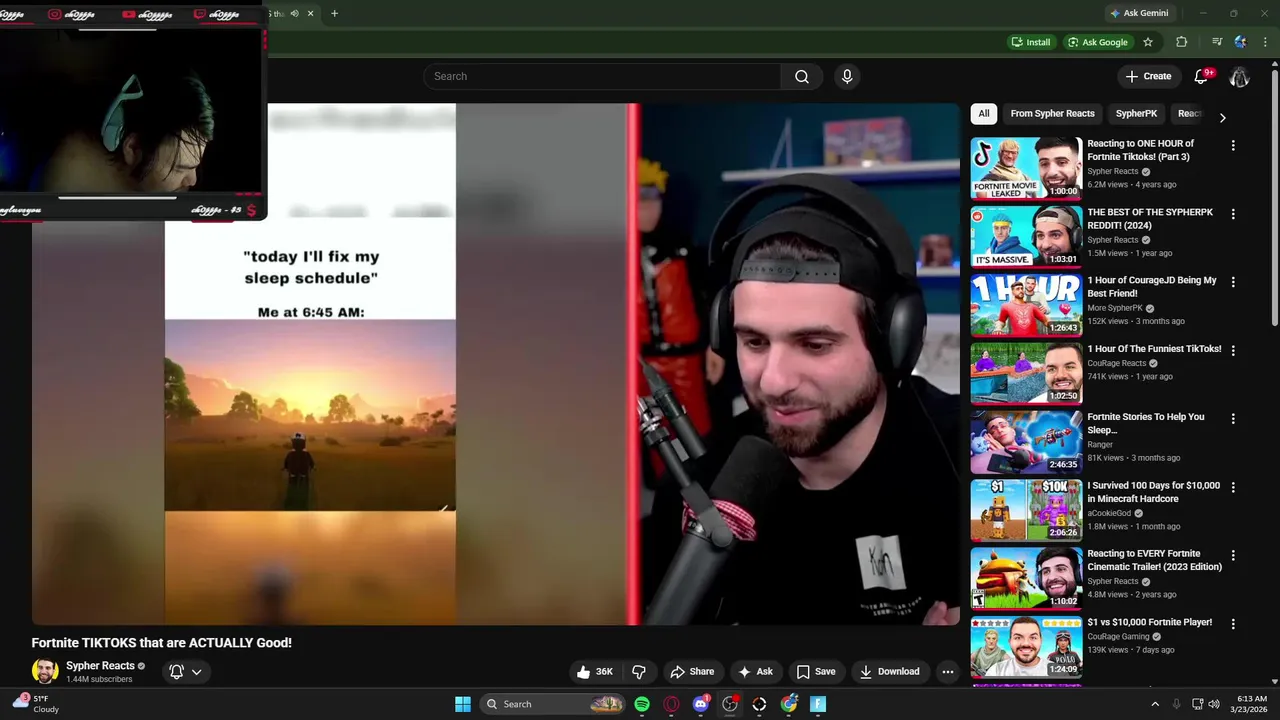The image size is (1280, 720).
Task: Open more actions ellipsis below the video
Action: 948,672
